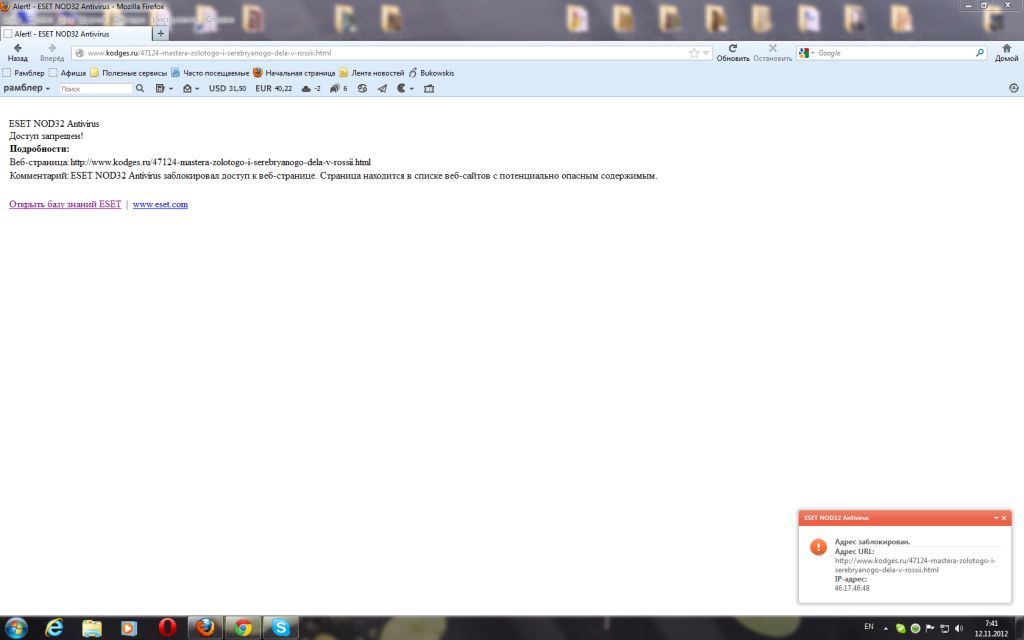Bookmark page with the star icon
1024x640 pixels.
tap(694, 53)
